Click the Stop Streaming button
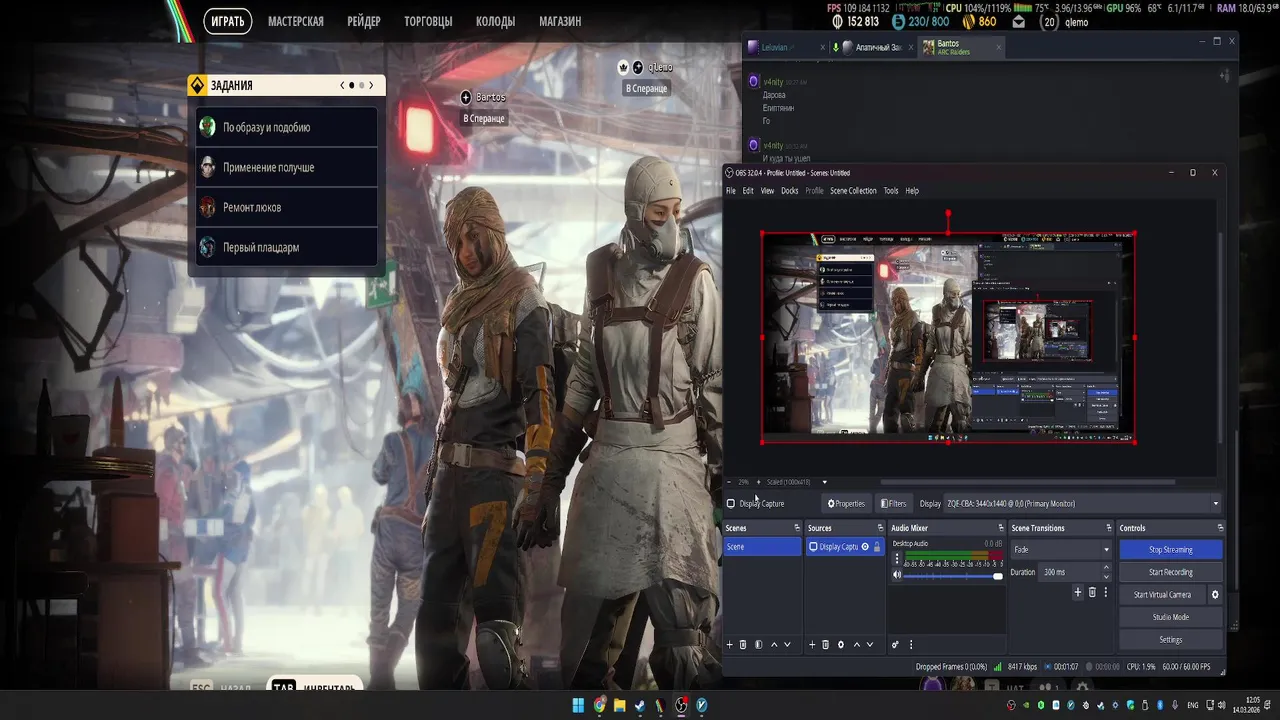 (1170, 550)
